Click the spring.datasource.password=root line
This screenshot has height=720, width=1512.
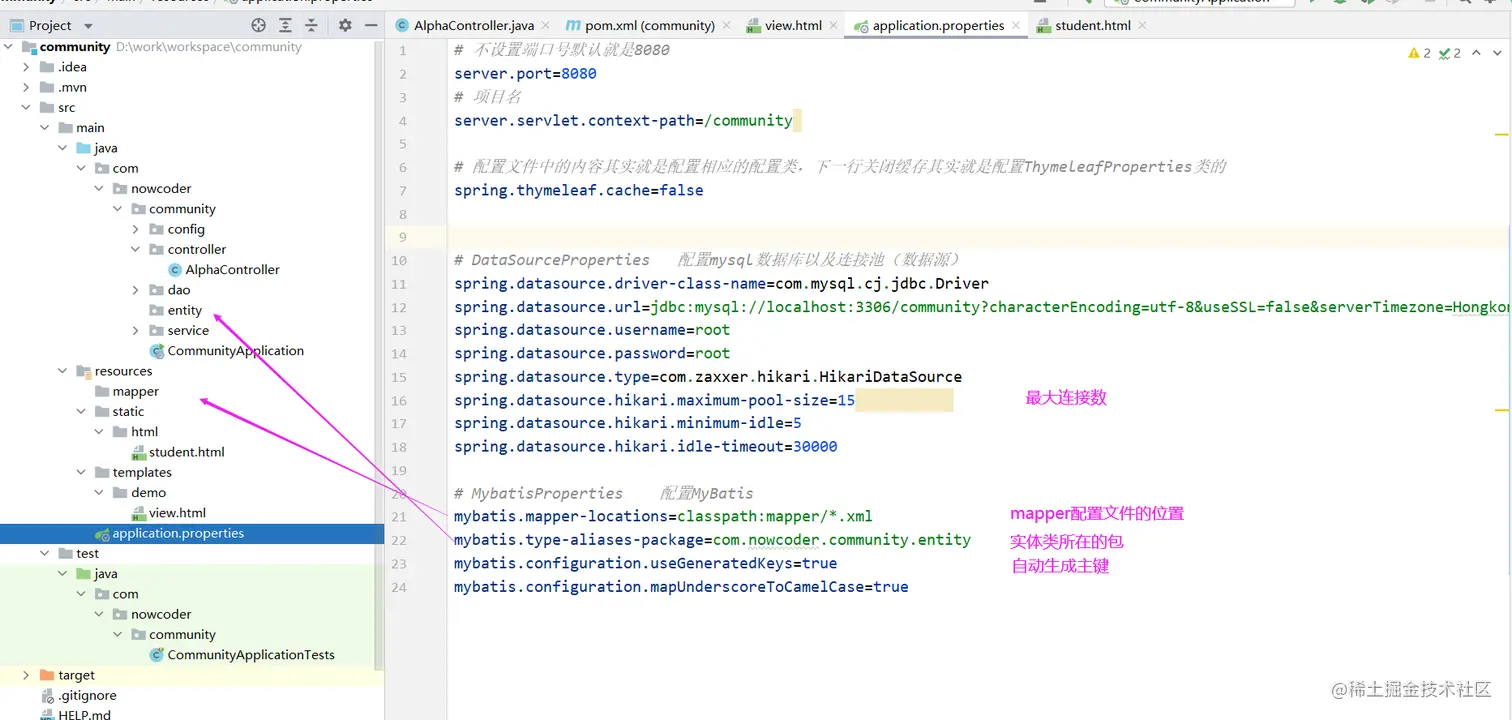(592, 353)
